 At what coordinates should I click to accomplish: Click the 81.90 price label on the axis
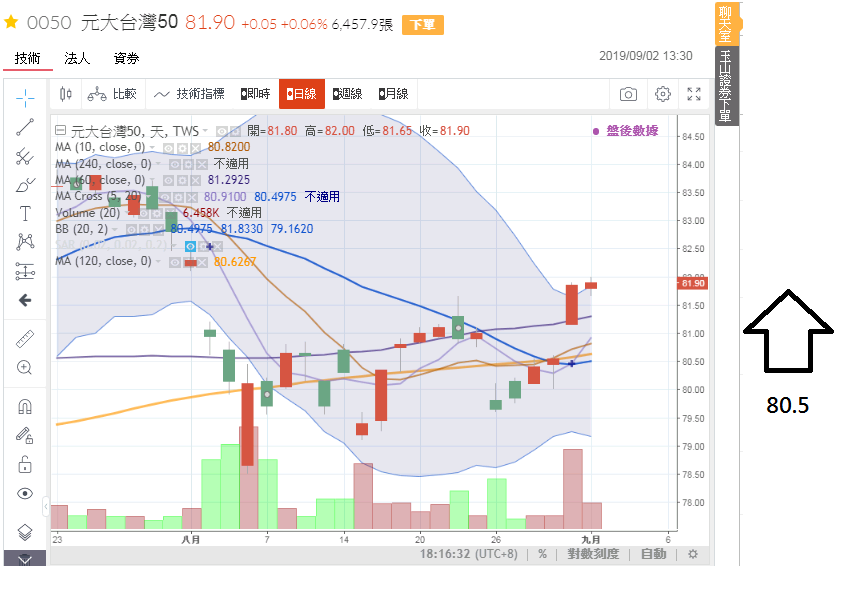pyautogui.click(x=693, y=283)
